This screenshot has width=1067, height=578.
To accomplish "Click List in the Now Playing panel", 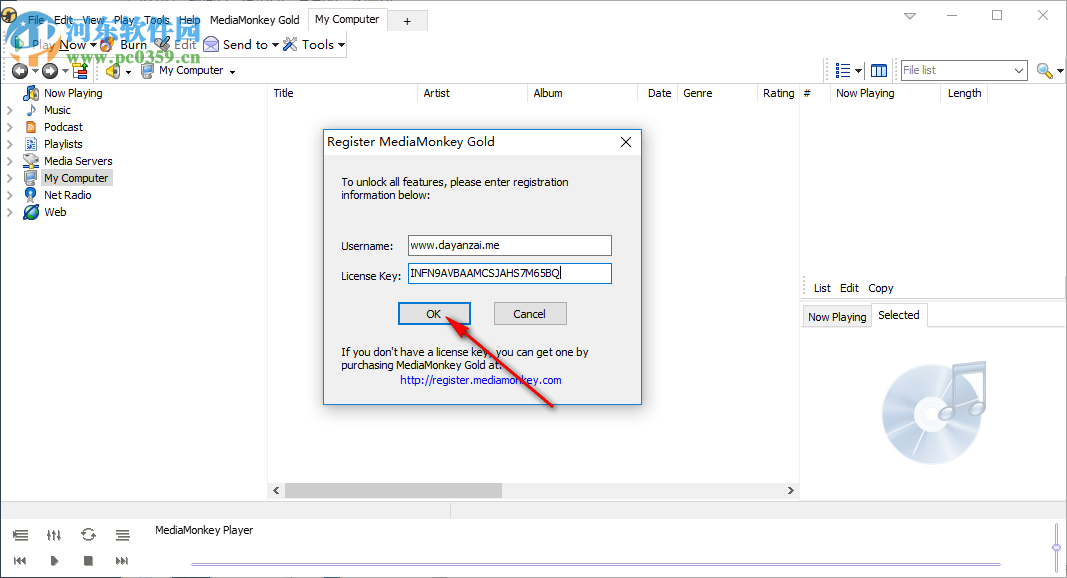I will (x=822, y=288).
